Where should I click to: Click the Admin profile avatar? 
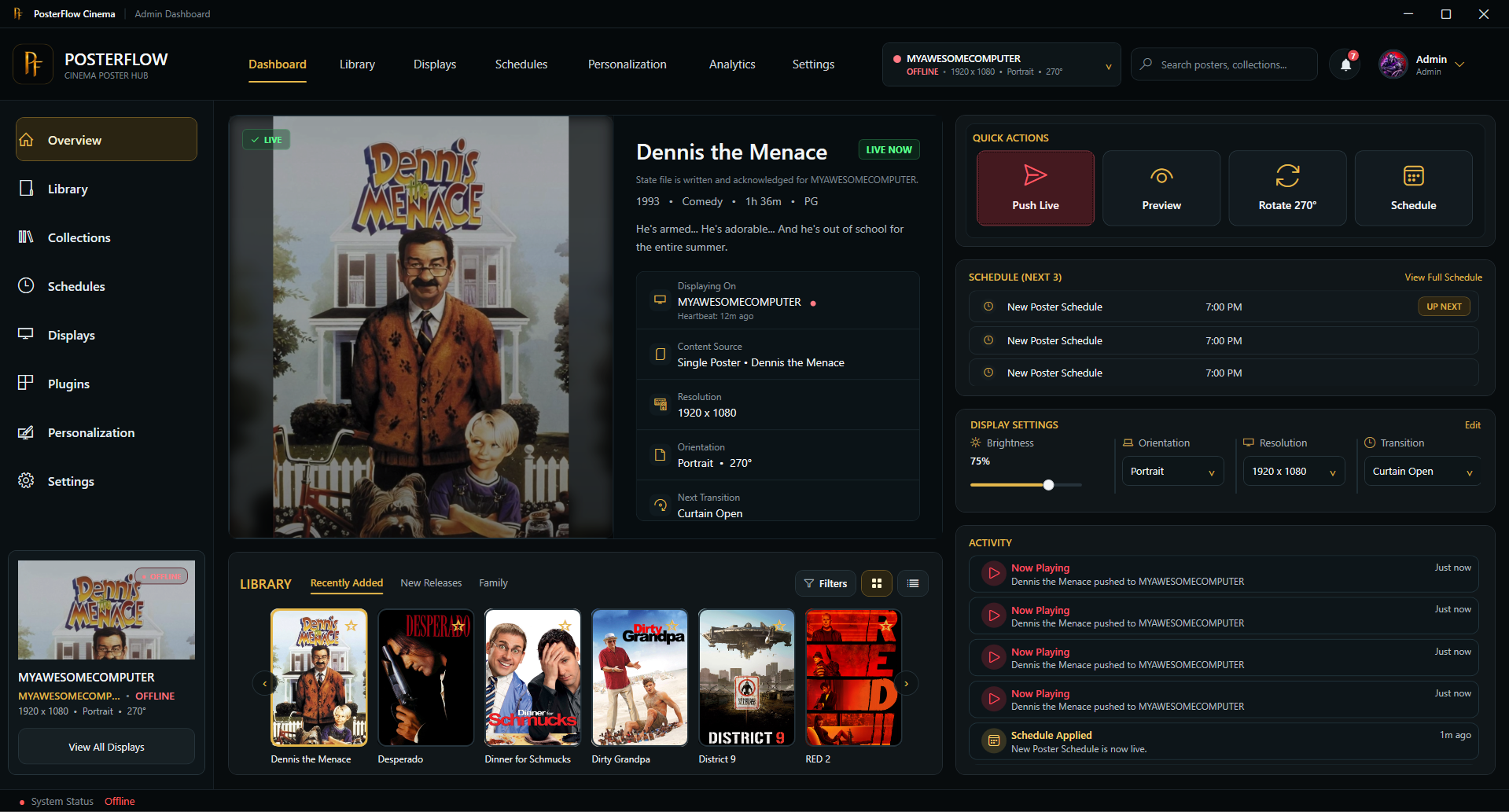coord(1393,64)
